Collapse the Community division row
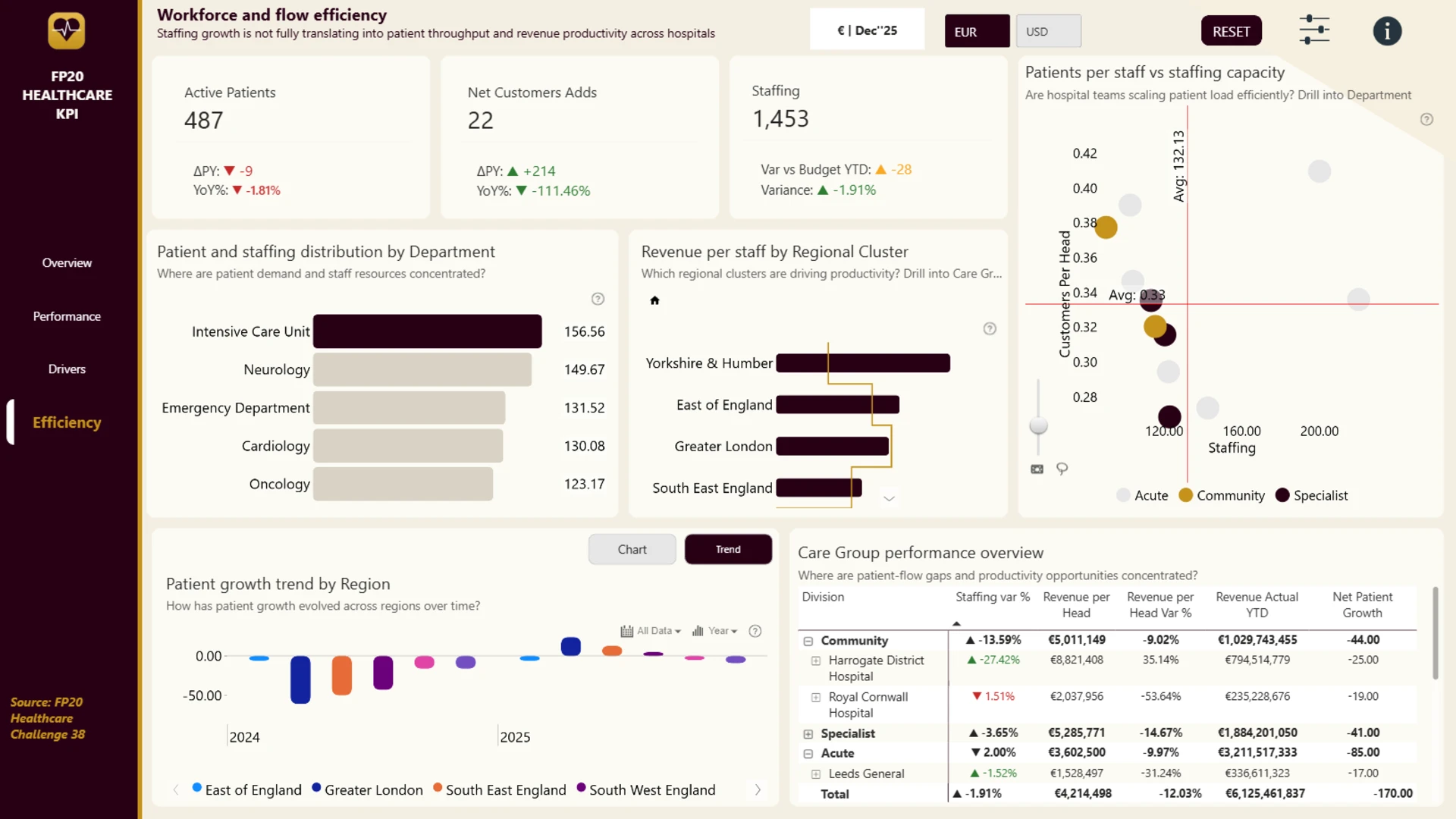The height and width of the screenshot is (819, 1456). (808, 641)
